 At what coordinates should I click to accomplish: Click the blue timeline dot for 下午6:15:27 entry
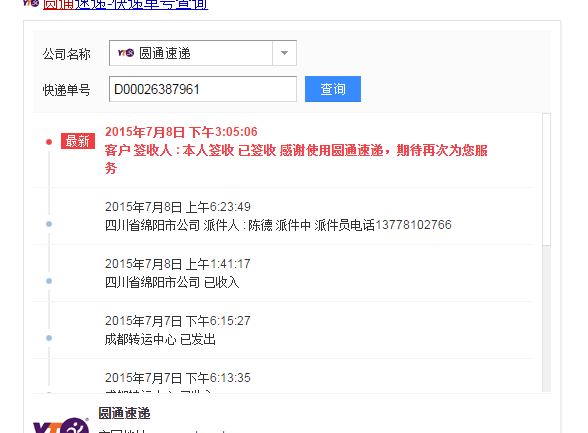(x=49, y=338)
